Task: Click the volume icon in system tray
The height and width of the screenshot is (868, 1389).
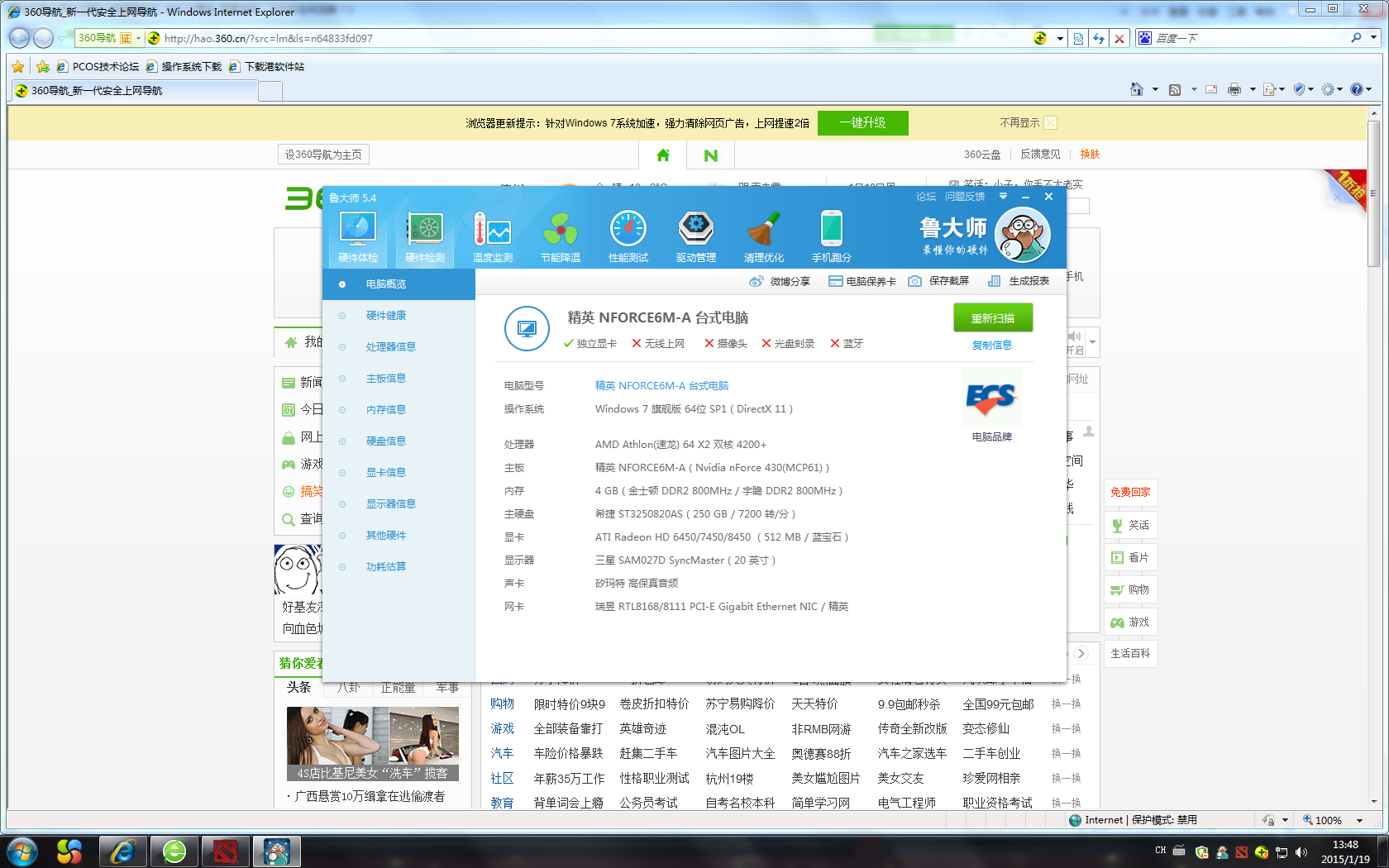Action: click(x=1301, y=851)
